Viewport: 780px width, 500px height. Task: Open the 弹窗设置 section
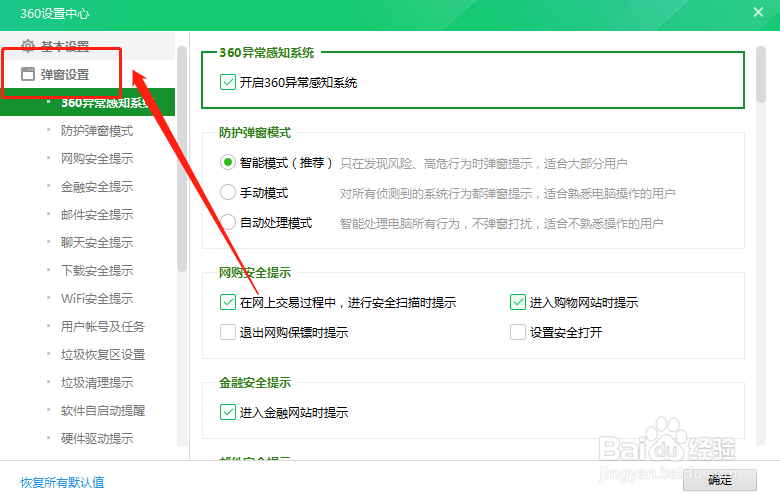[x=65, y=75]
